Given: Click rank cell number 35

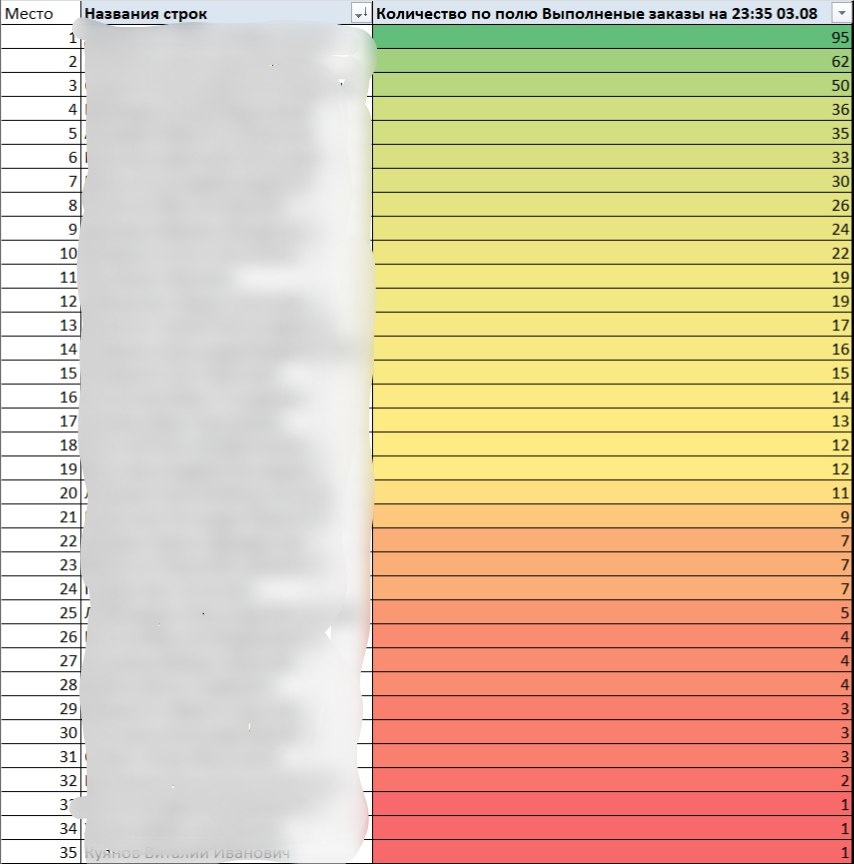Looking at the screenshot, I should 41,852.
